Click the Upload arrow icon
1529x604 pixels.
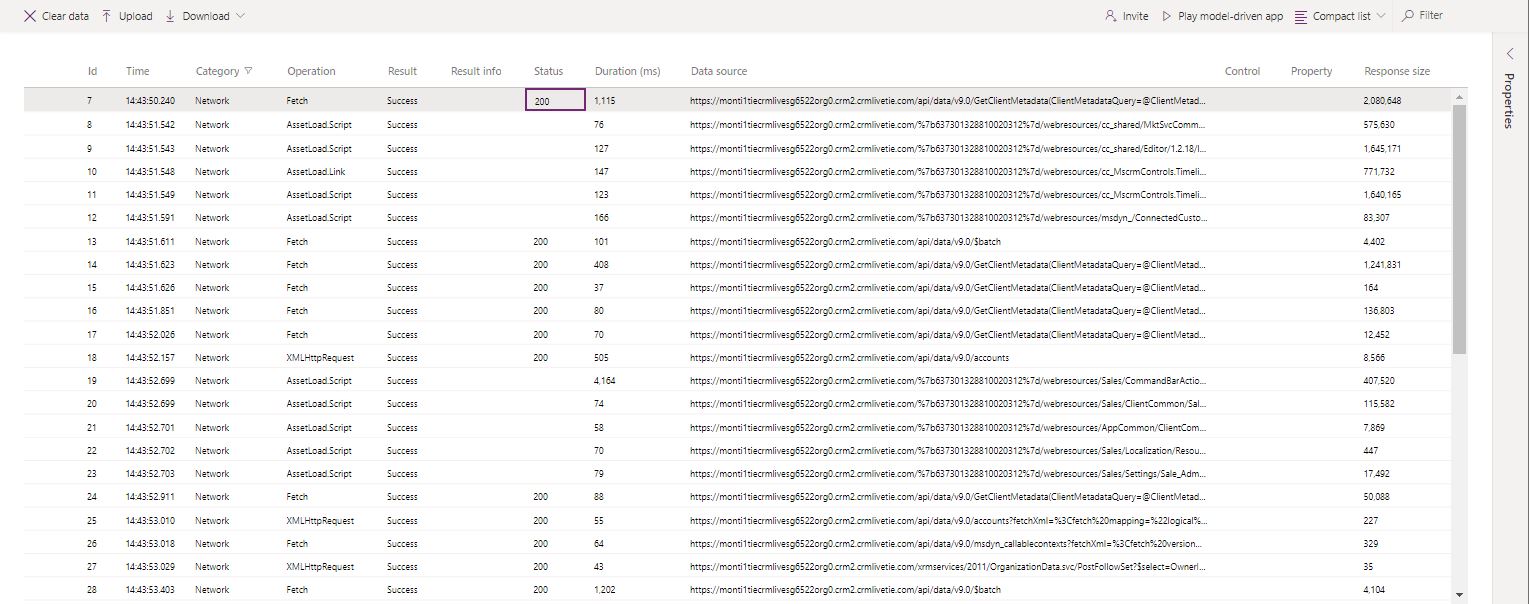107,16
